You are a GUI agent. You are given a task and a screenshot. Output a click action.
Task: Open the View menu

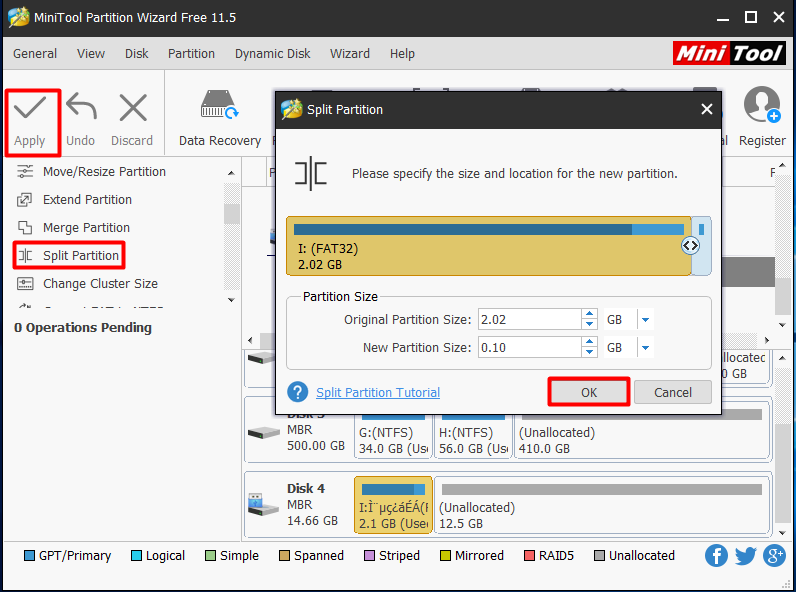point(91,53)
